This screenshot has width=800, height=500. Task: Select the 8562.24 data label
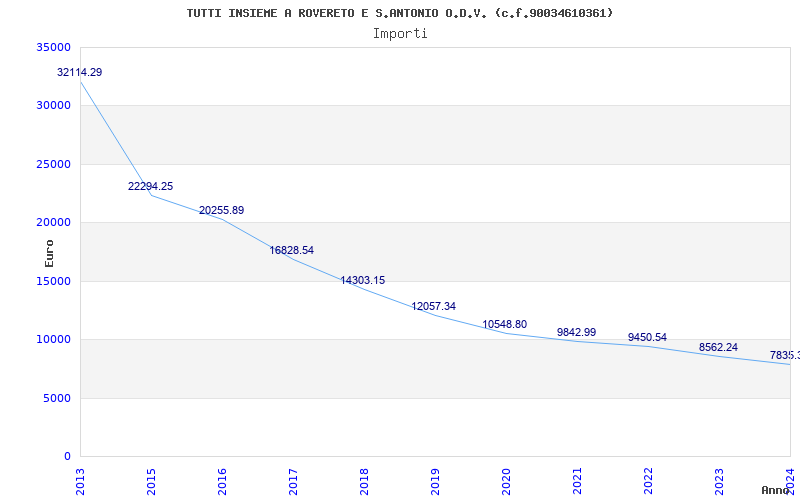point(718,347)
